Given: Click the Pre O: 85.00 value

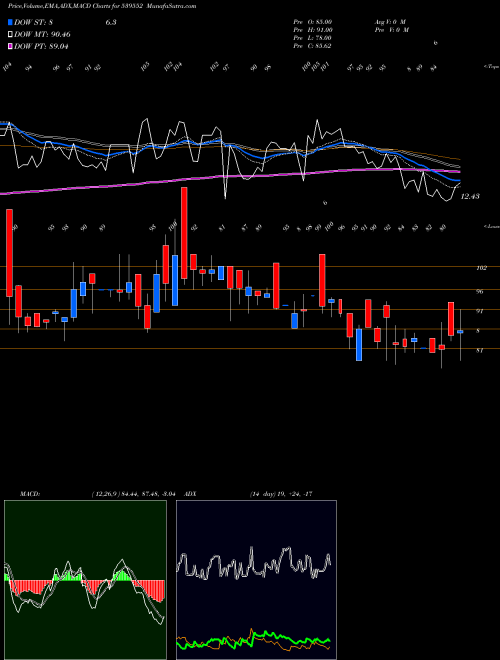Looking at the screenshot, I should click(313, 21).
